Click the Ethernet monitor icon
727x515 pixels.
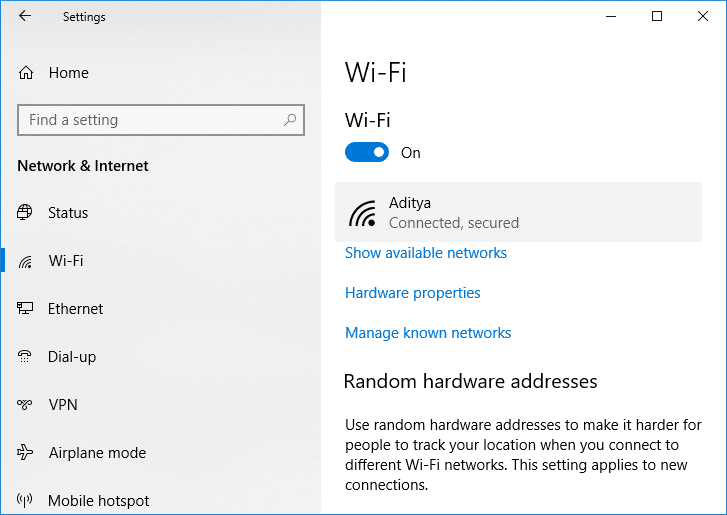coord(26,309)
